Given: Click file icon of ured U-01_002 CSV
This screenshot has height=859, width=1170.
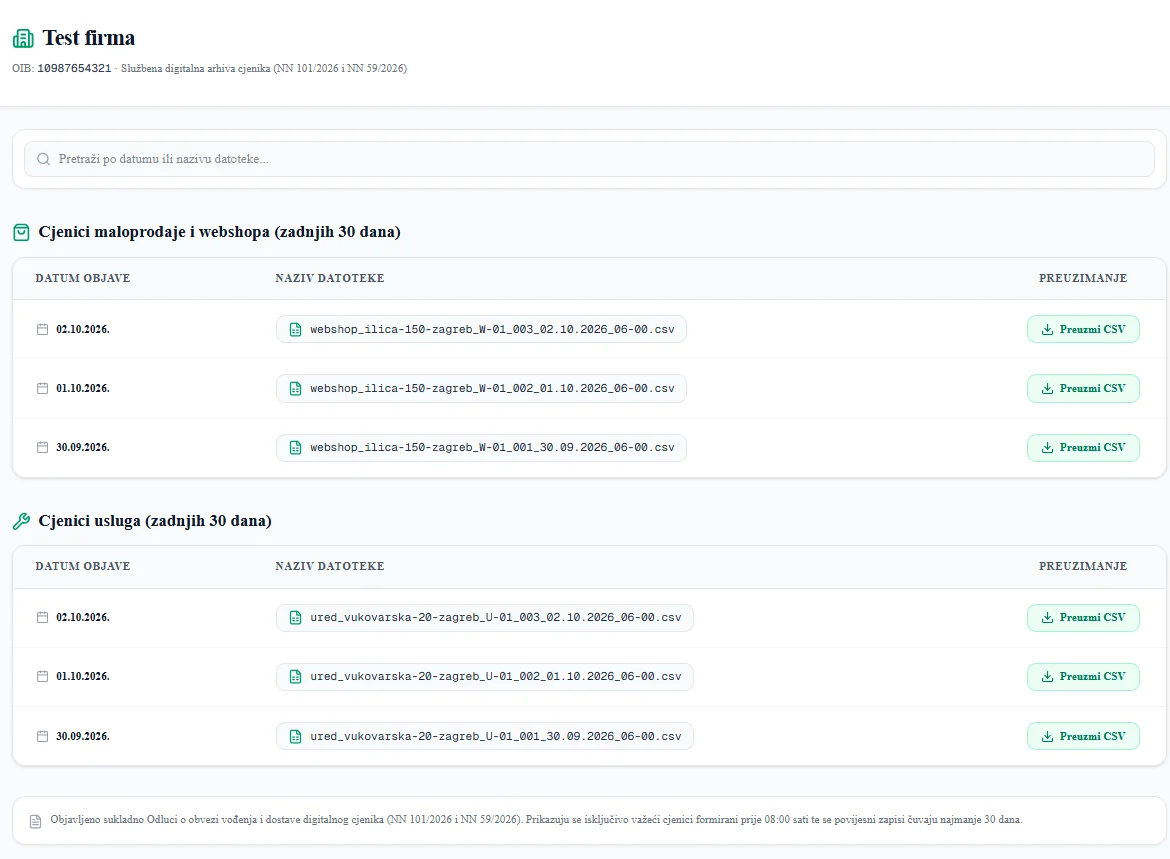Looking at the screenshot, I should [x=295, y=676].
